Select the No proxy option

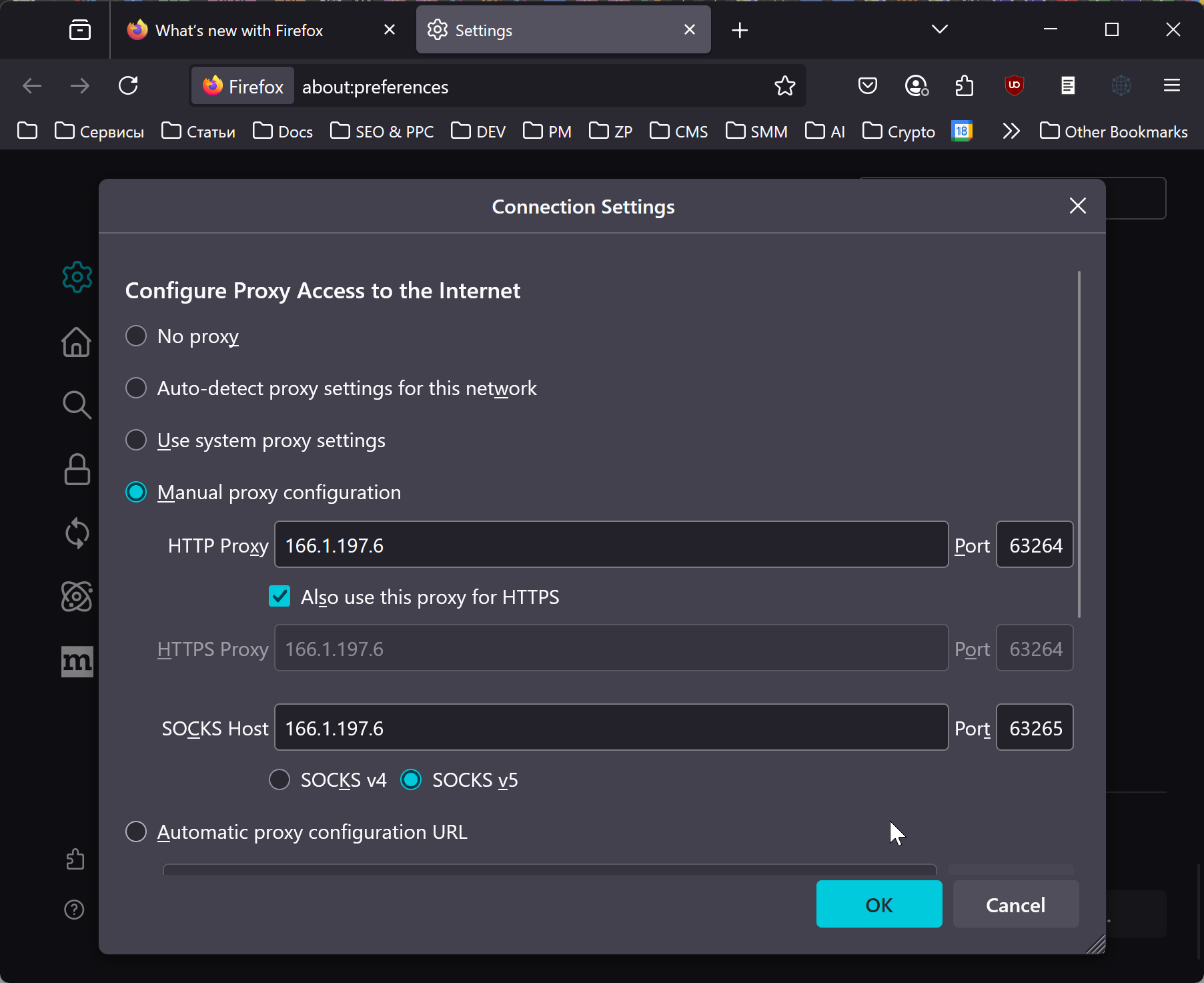[x=136, y=336]
